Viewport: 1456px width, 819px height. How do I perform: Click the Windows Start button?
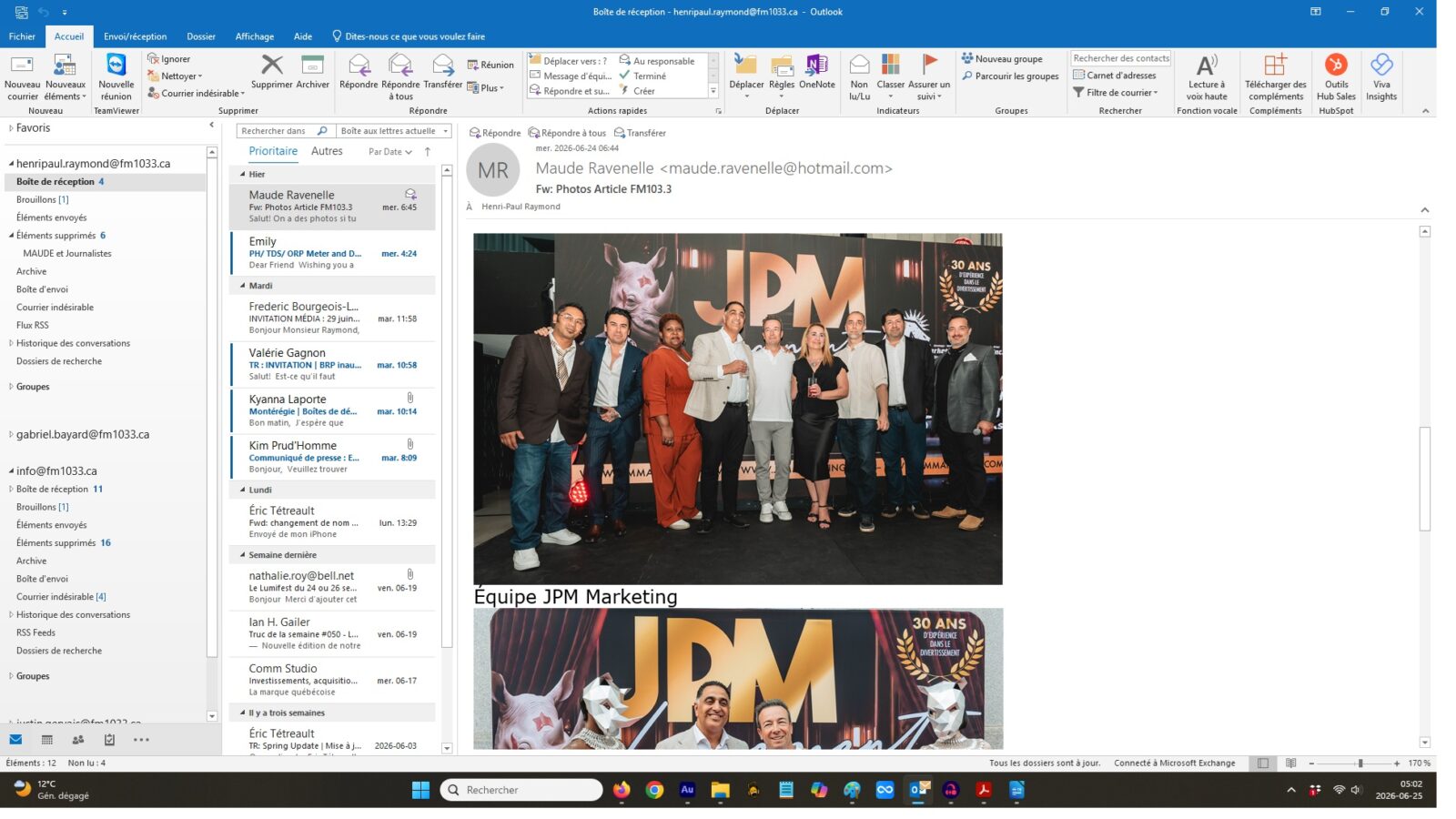point(420,790)
